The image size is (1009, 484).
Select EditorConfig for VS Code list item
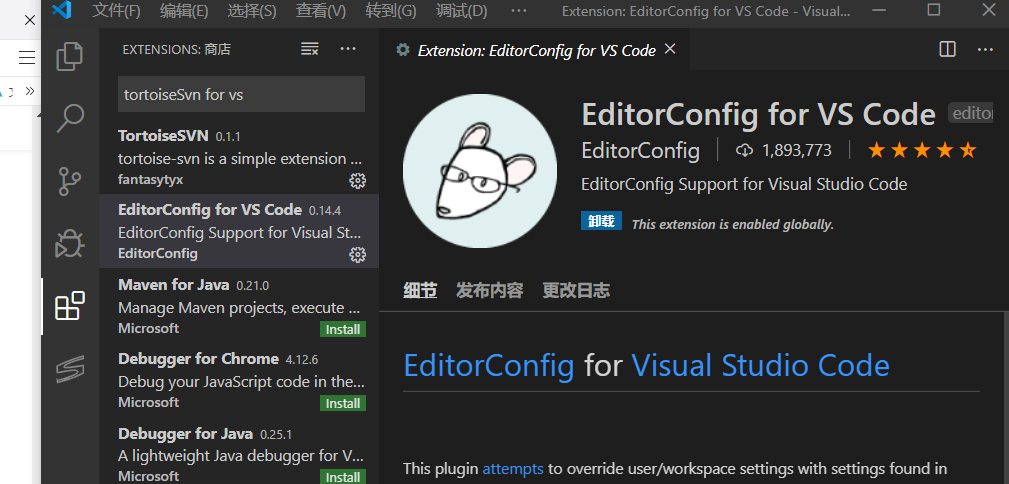(x=239, y=231)
